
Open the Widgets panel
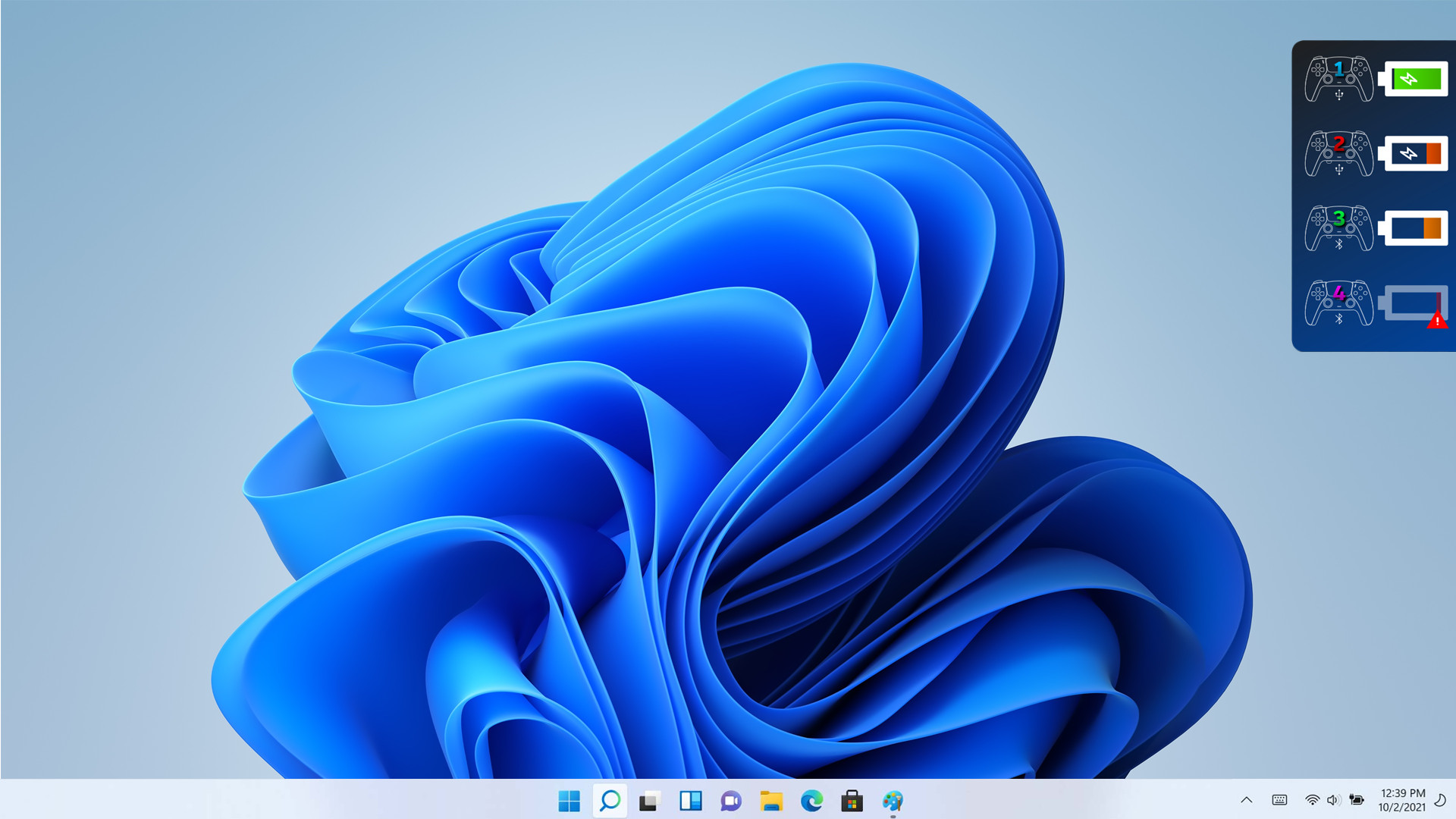690,801
